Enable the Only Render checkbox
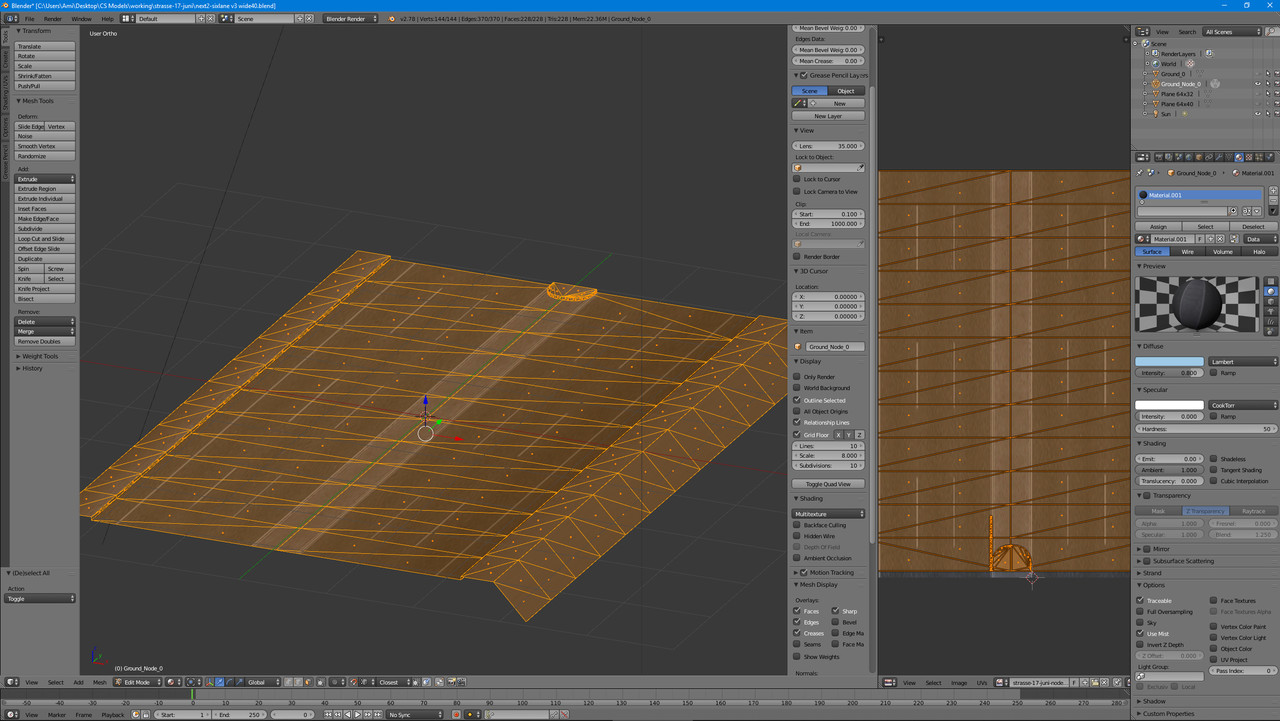The image size is (1280, 721). pos(797,377)
